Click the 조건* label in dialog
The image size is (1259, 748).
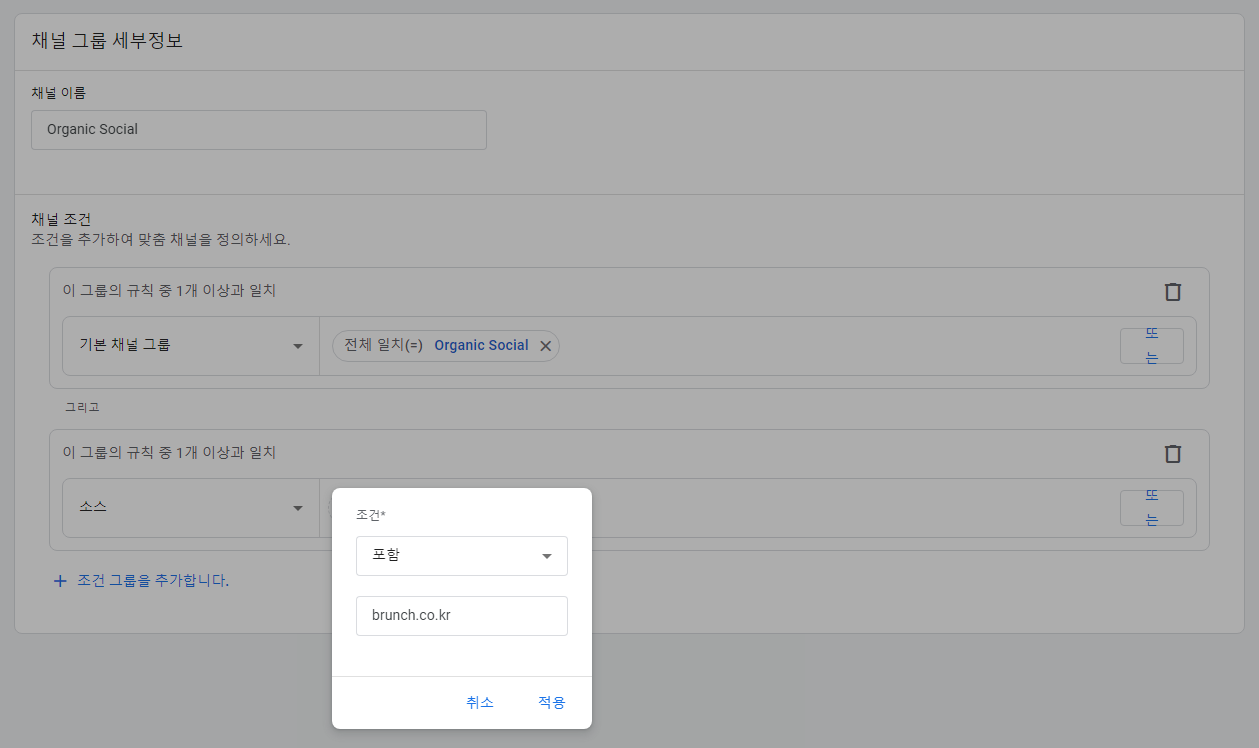371,515
